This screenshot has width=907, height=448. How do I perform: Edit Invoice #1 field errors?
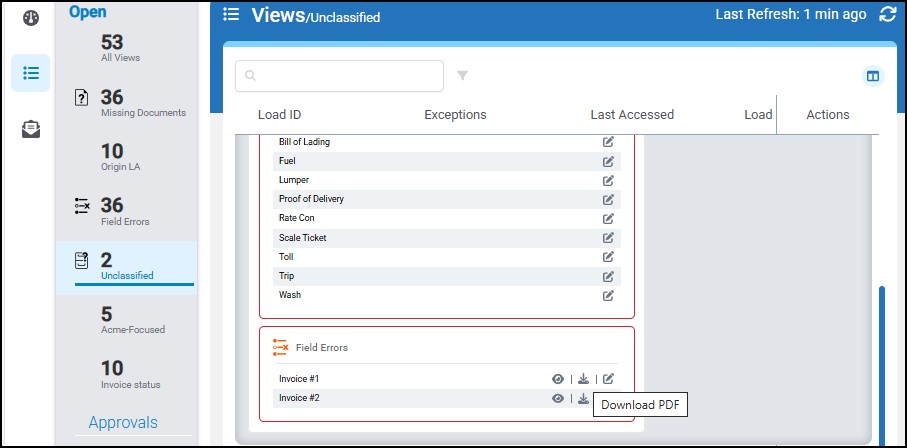pos(608,379)
